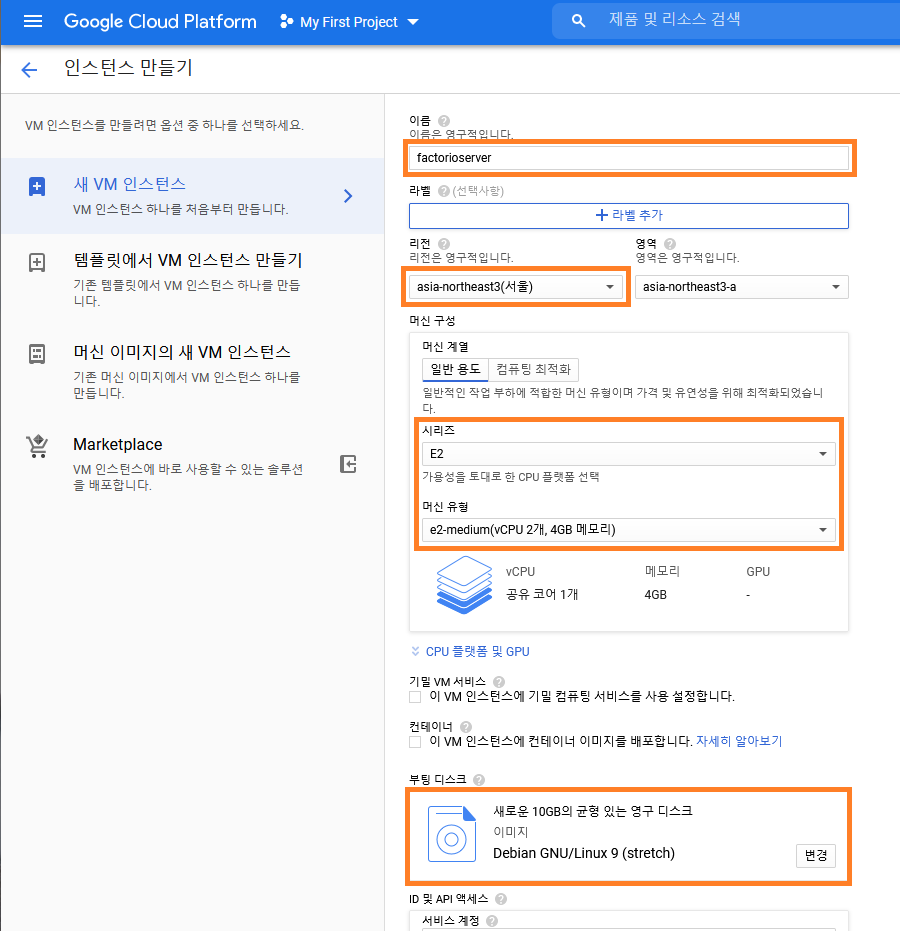Click the 라벨 추가 button

click(629, 216)
